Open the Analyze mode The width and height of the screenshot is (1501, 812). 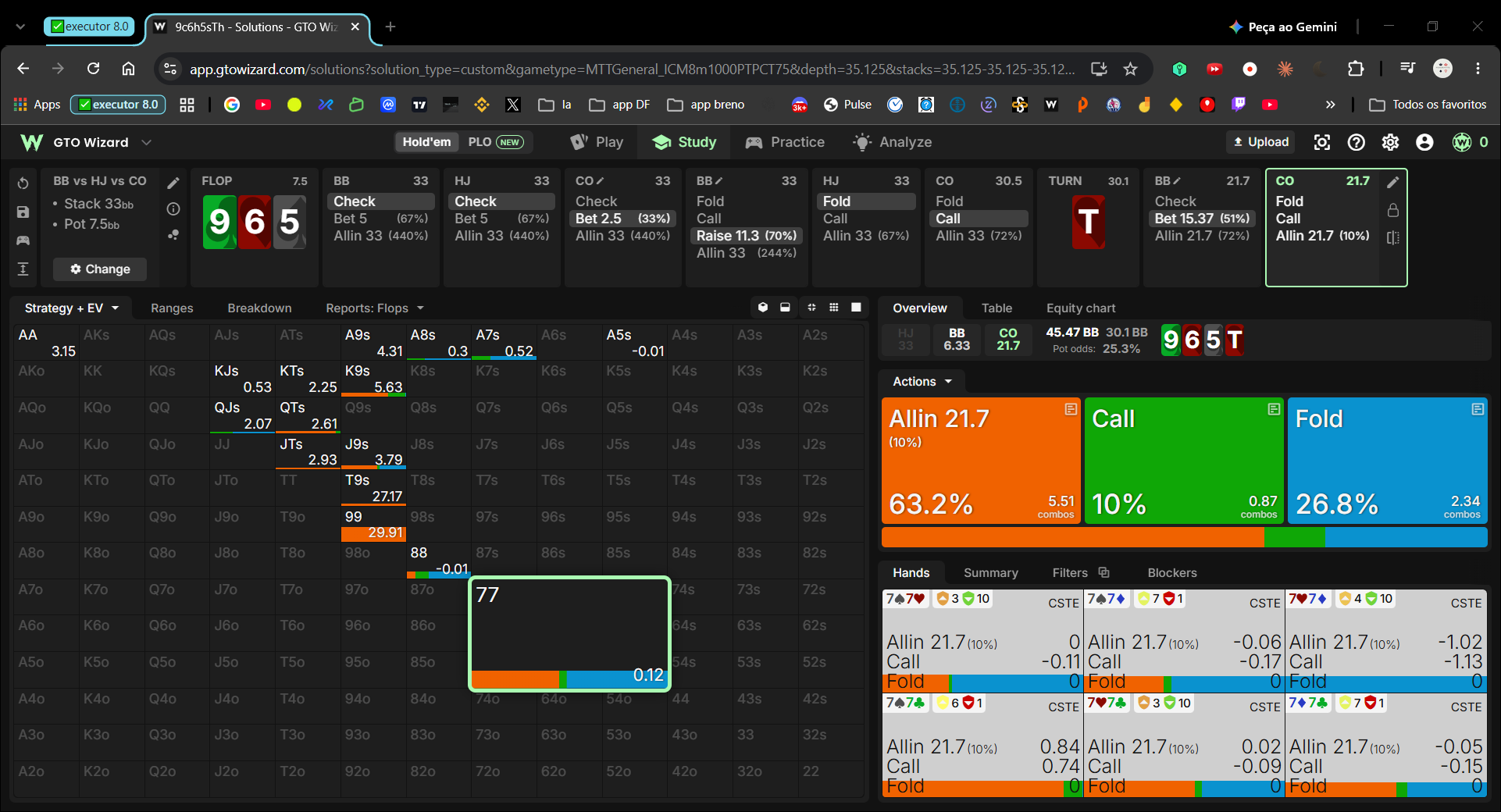tap(893, 142)
